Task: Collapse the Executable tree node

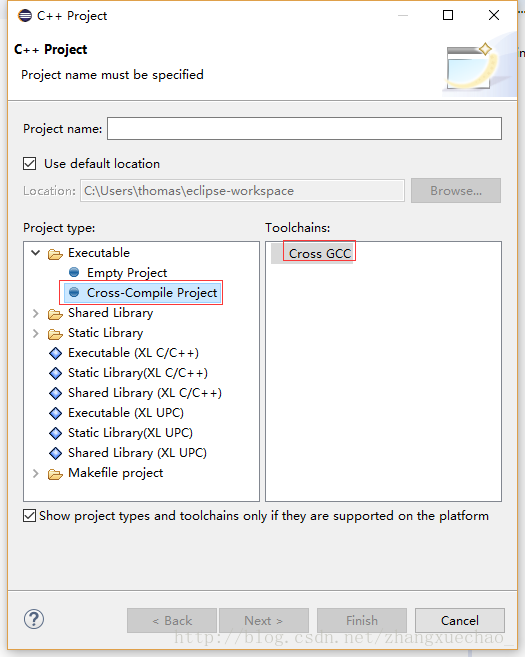Action: (x=36, y=253)
